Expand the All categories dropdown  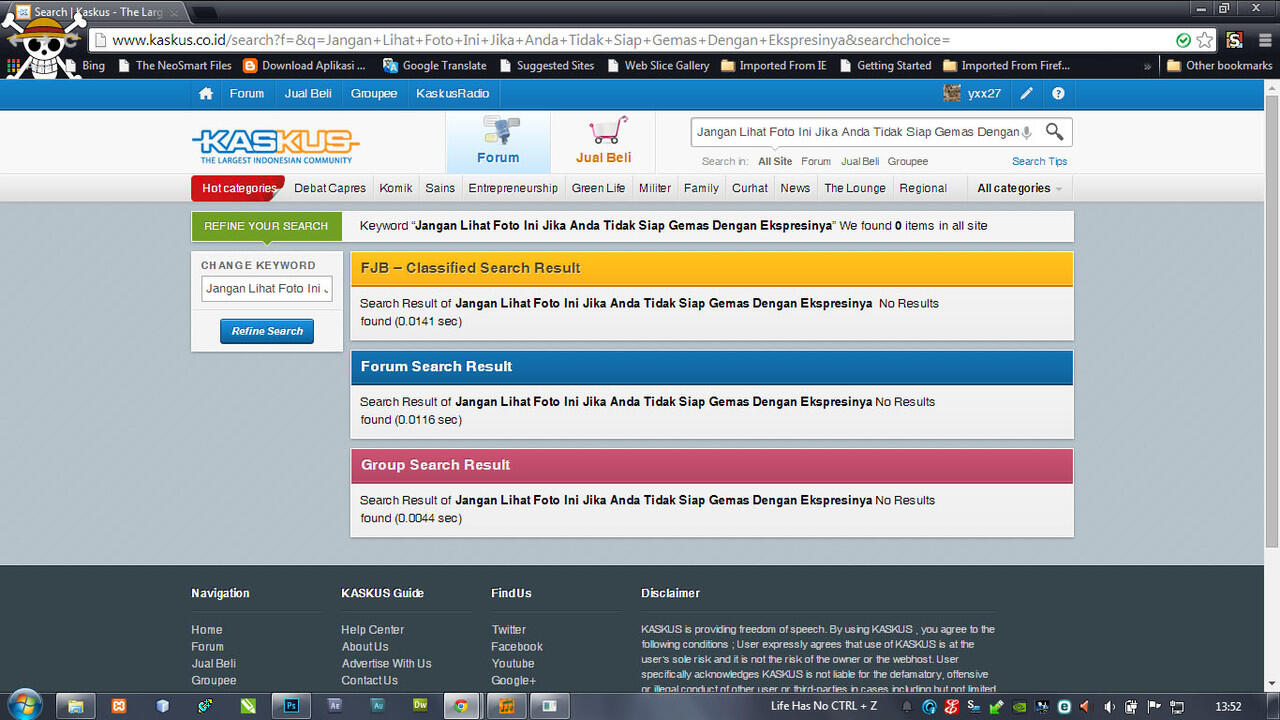(x=1019, y=188)
